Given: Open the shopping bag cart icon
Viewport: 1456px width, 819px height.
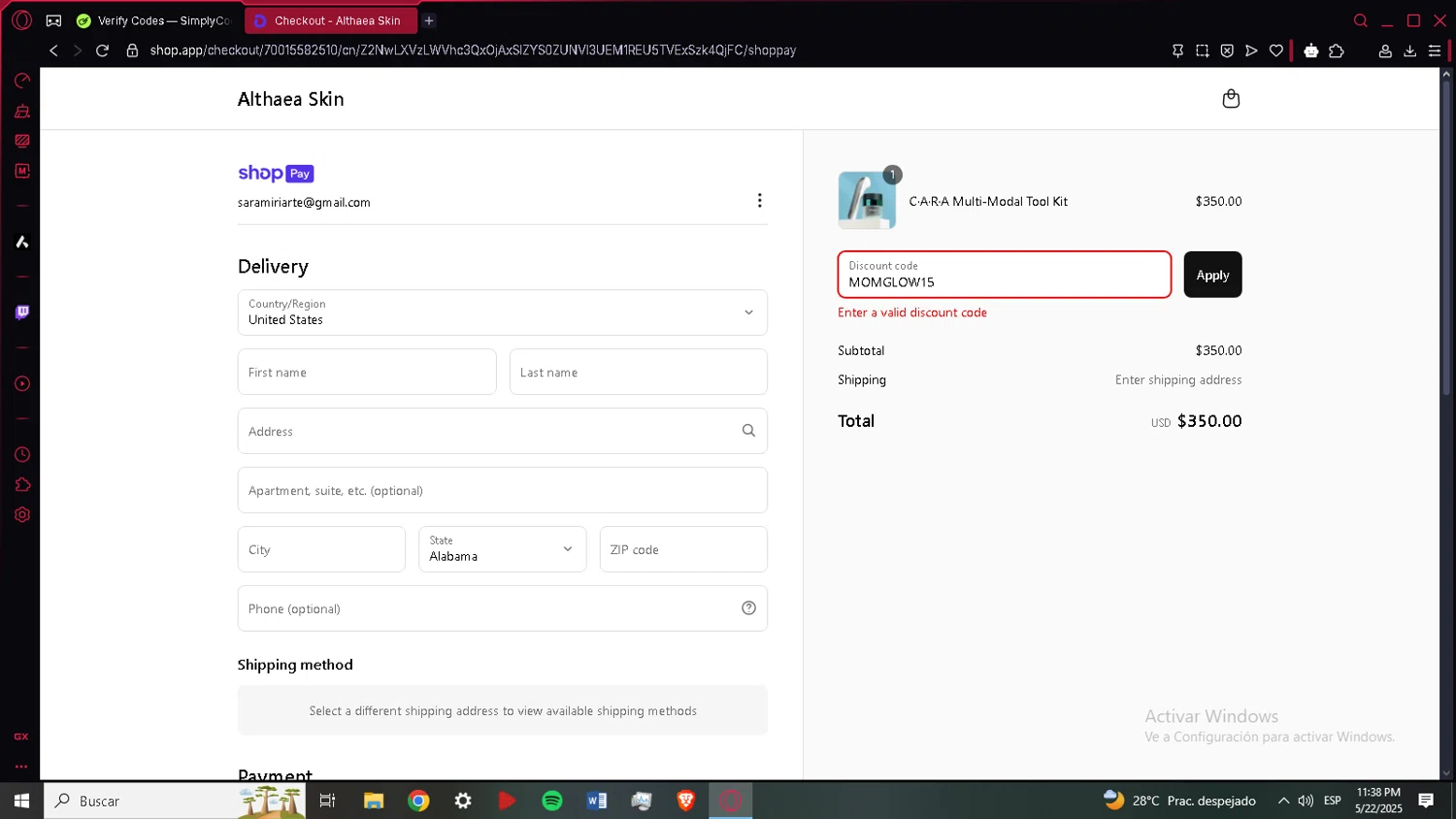Looking at the screenshot, I should (1231, 98).
